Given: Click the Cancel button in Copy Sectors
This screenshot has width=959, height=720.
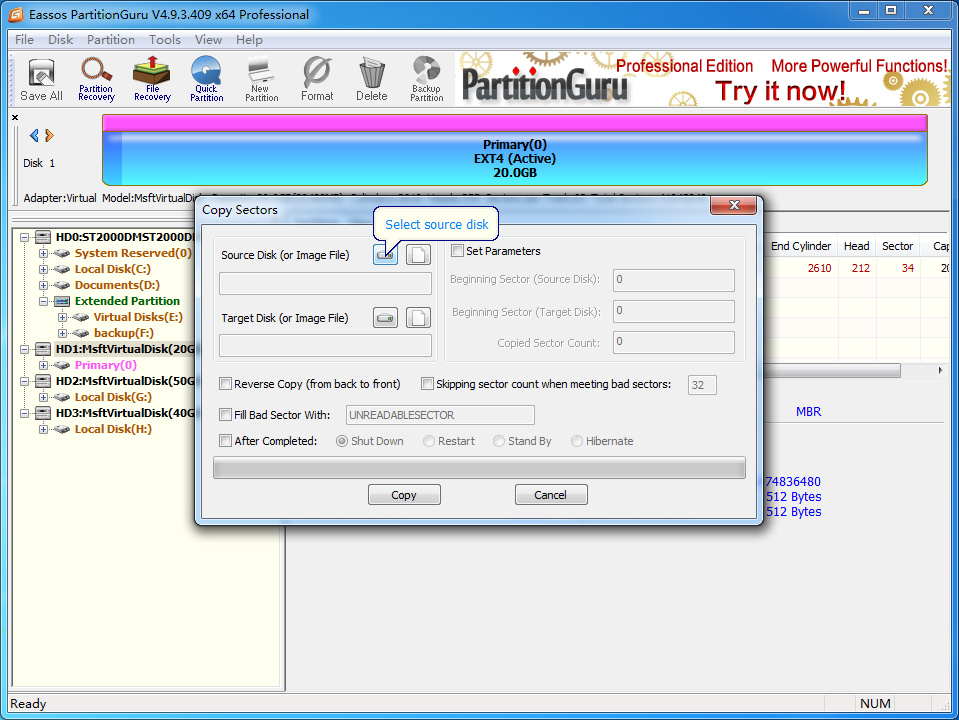Looking at the screenshot, I should point(550,495).
